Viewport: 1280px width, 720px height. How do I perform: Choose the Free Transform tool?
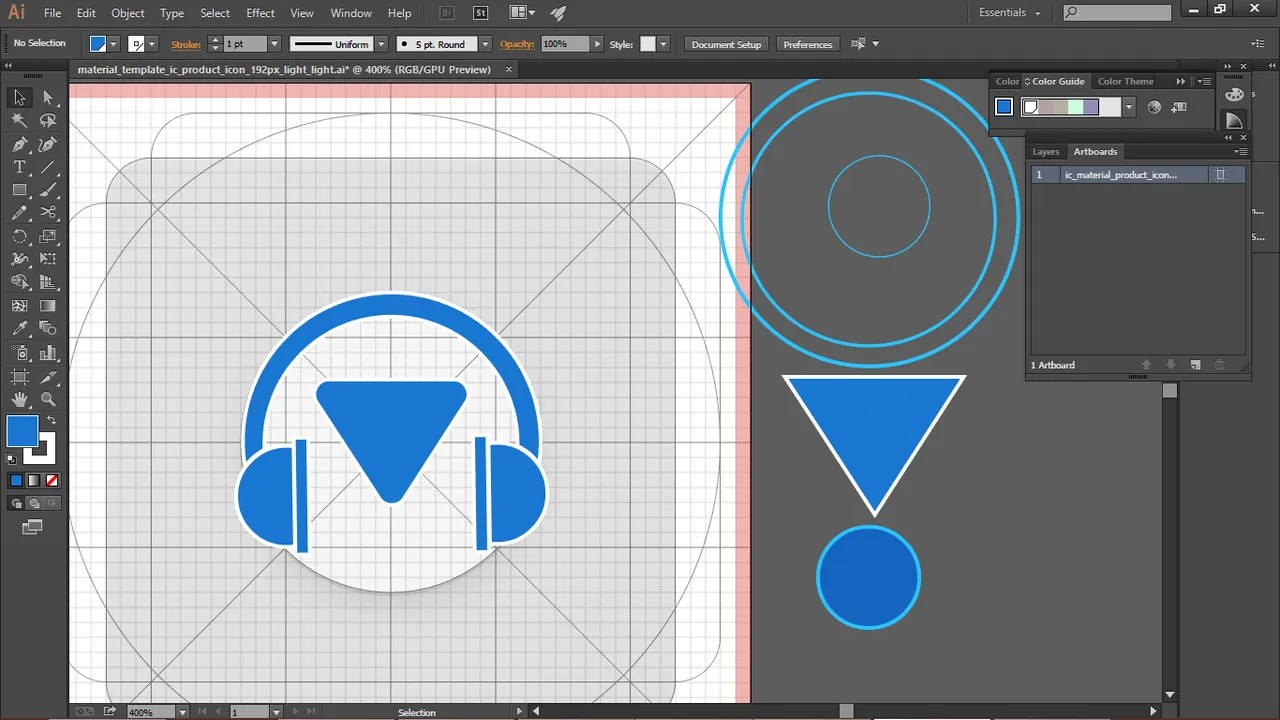(47, 260)
